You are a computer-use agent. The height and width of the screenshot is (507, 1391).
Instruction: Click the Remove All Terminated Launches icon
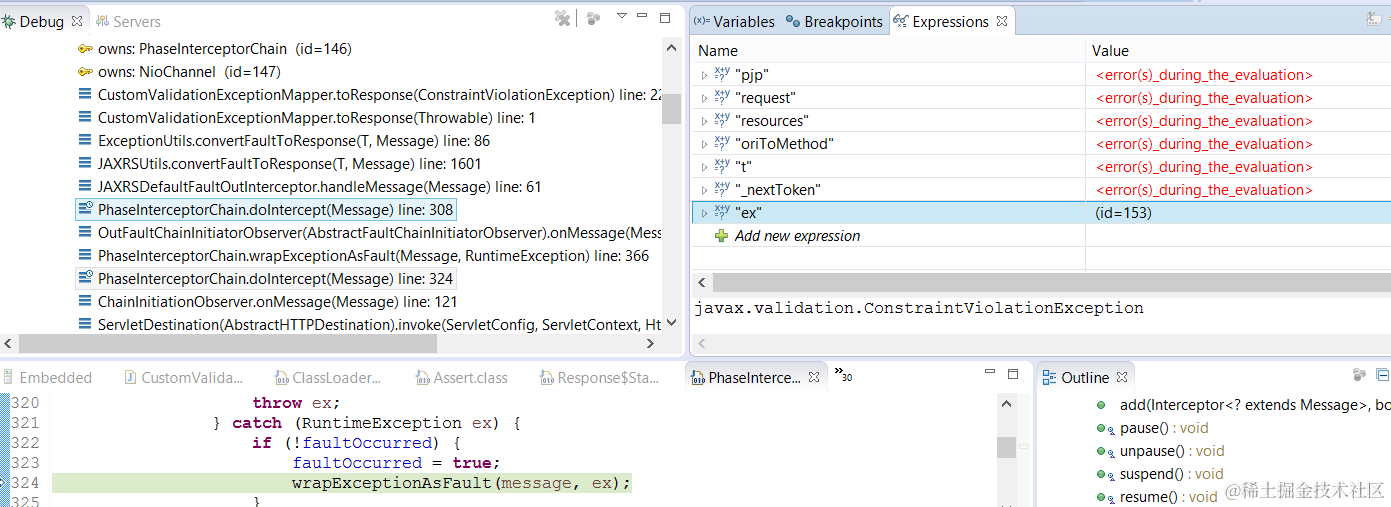pos(563,18)
